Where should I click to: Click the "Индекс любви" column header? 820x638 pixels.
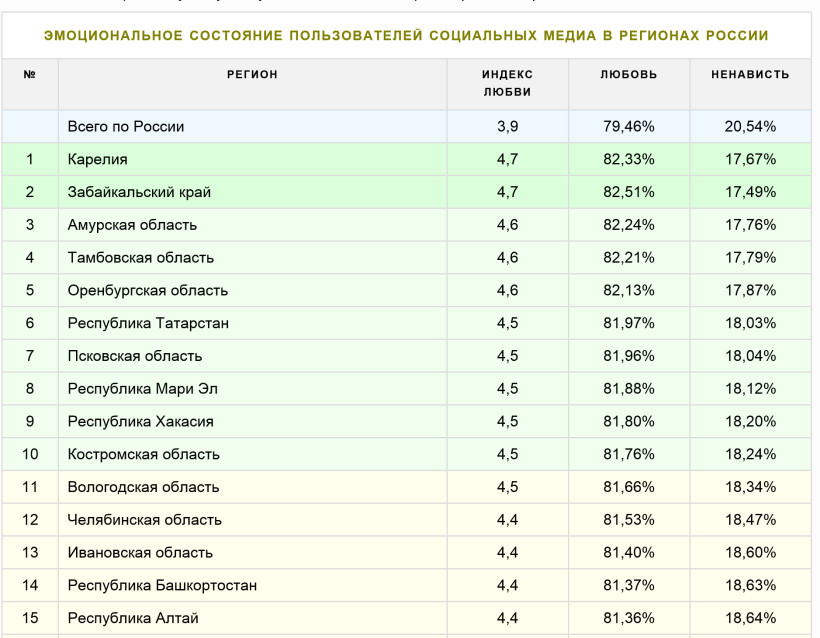coord(507,83)
